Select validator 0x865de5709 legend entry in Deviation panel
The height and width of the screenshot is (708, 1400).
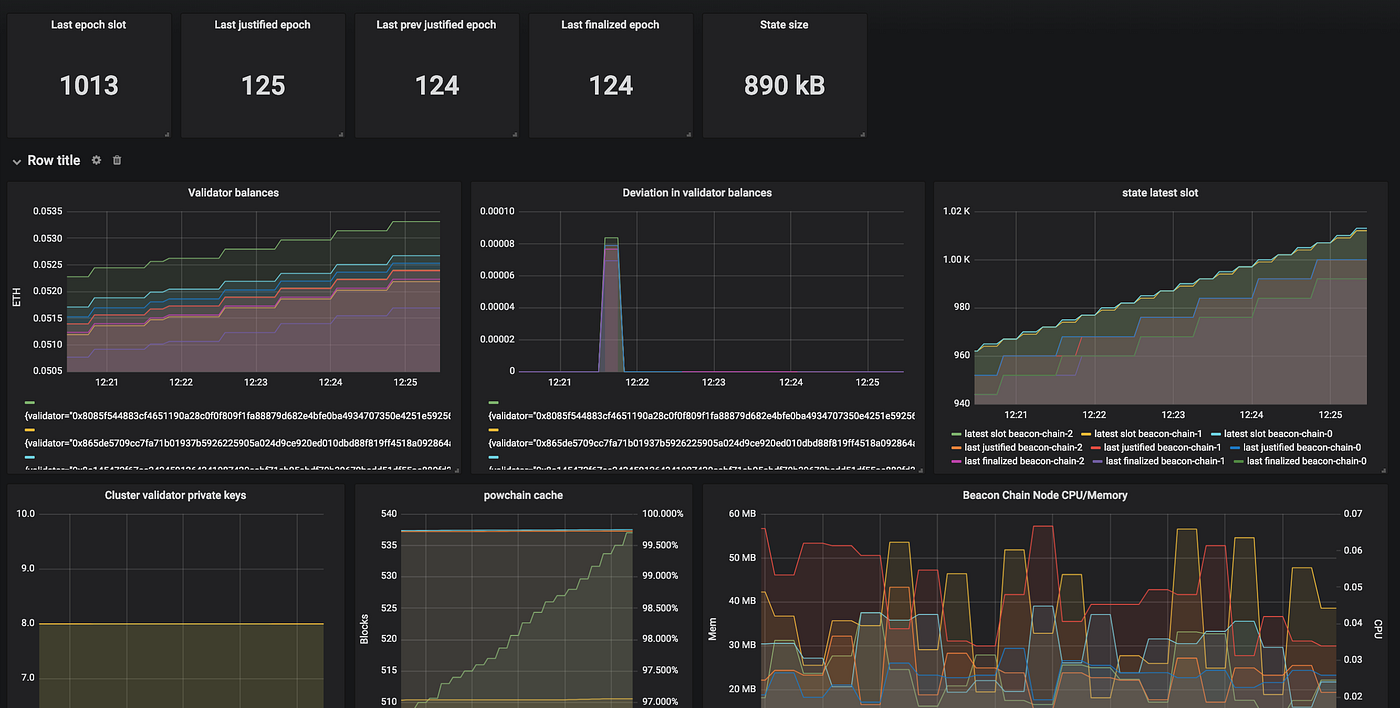(701, 442)
